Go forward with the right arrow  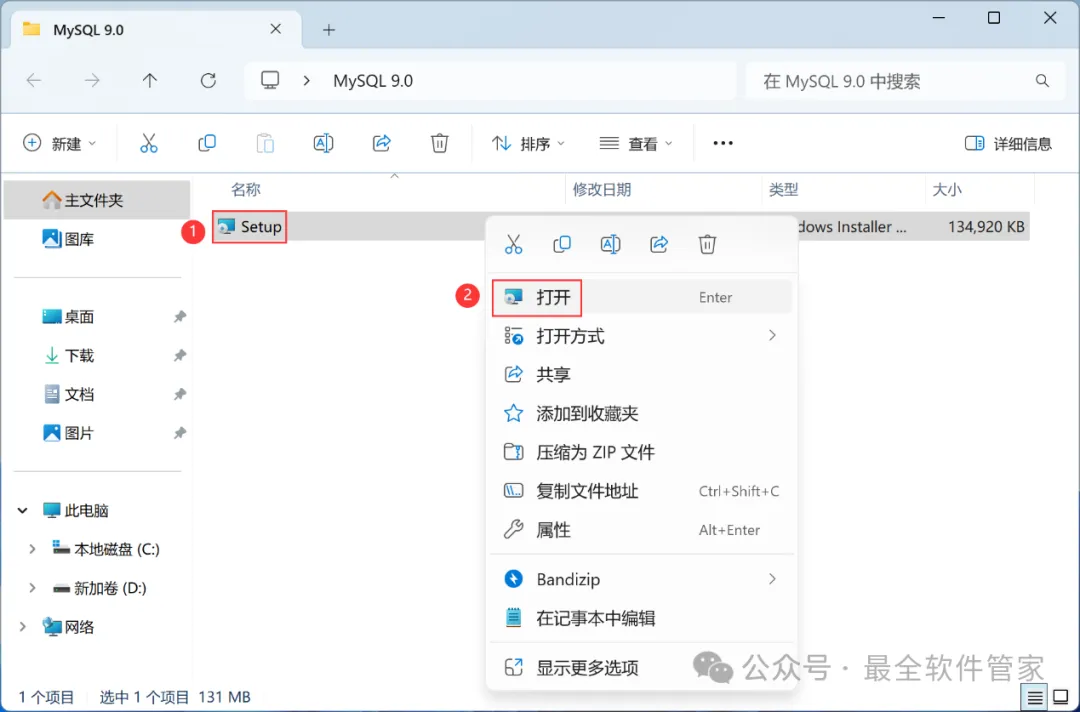click(92, 81)
